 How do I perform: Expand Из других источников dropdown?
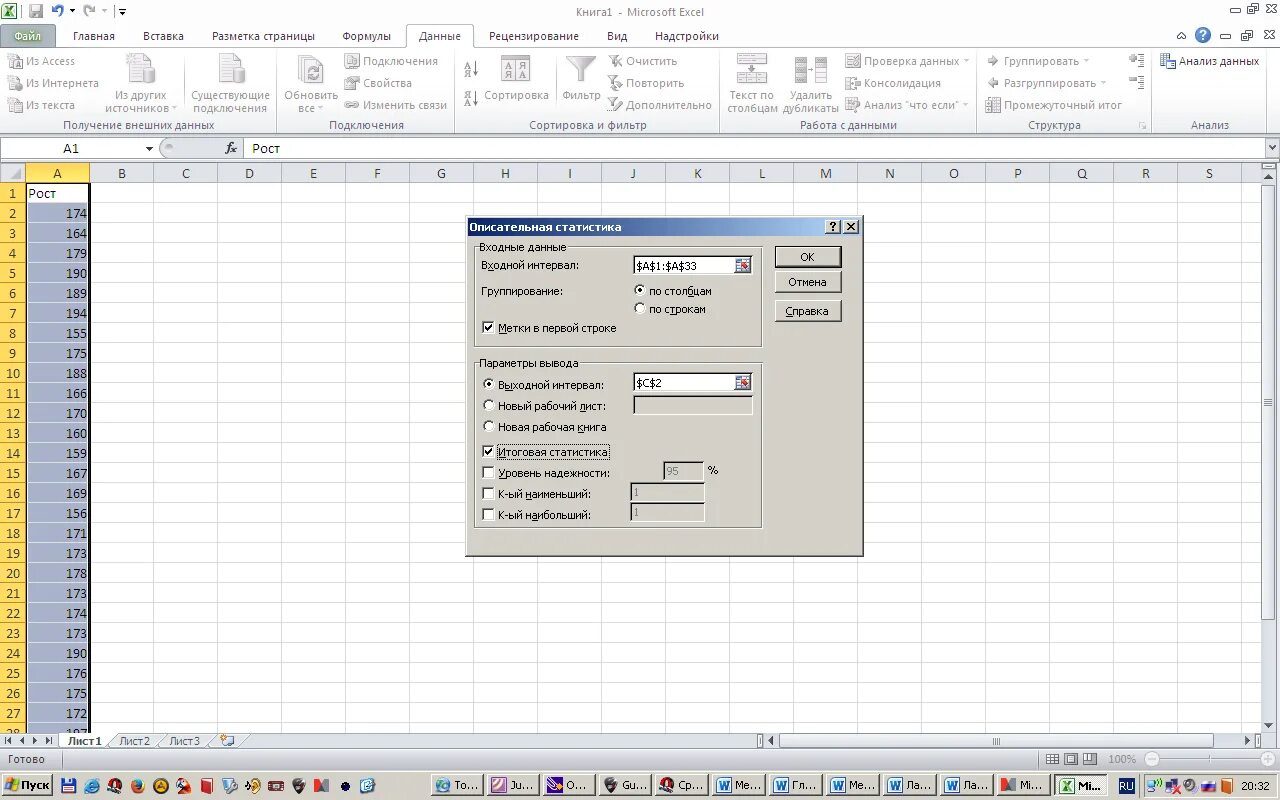pyautogui.click(x=174, y=108)
